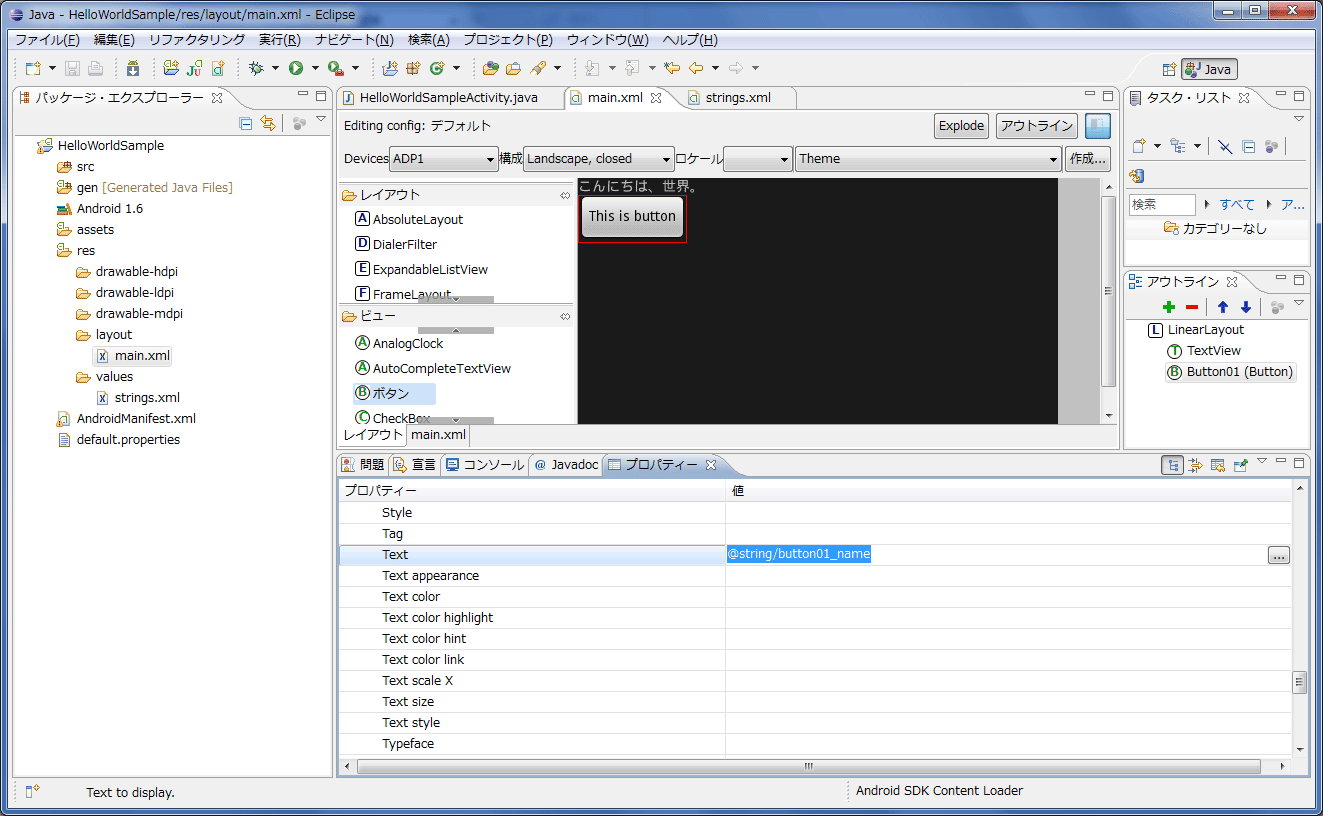This screenshot has width=1323, height=816.
Task: Click the Open Type toolbar icon
Action: 490,68
